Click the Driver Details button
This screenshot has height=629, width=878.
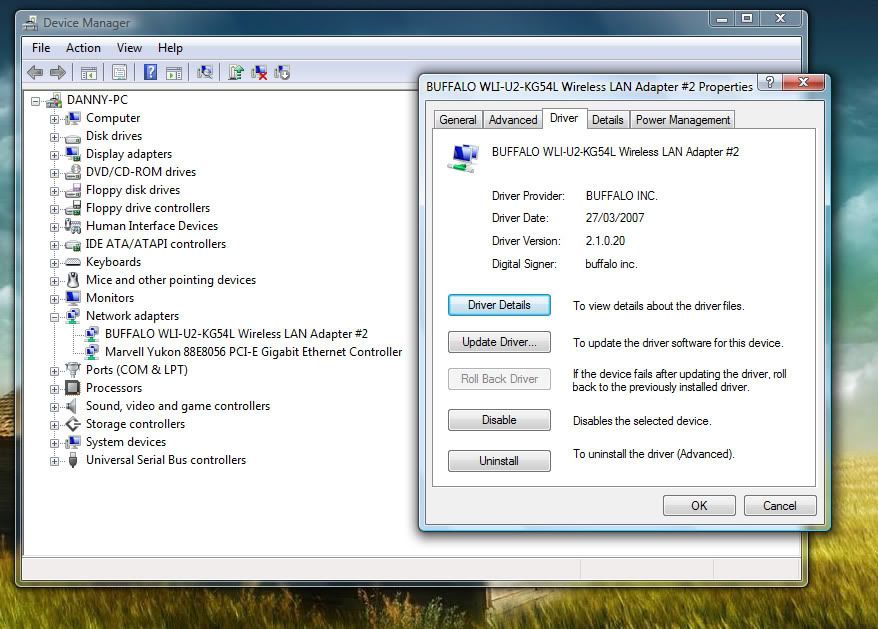coord(499,305)
